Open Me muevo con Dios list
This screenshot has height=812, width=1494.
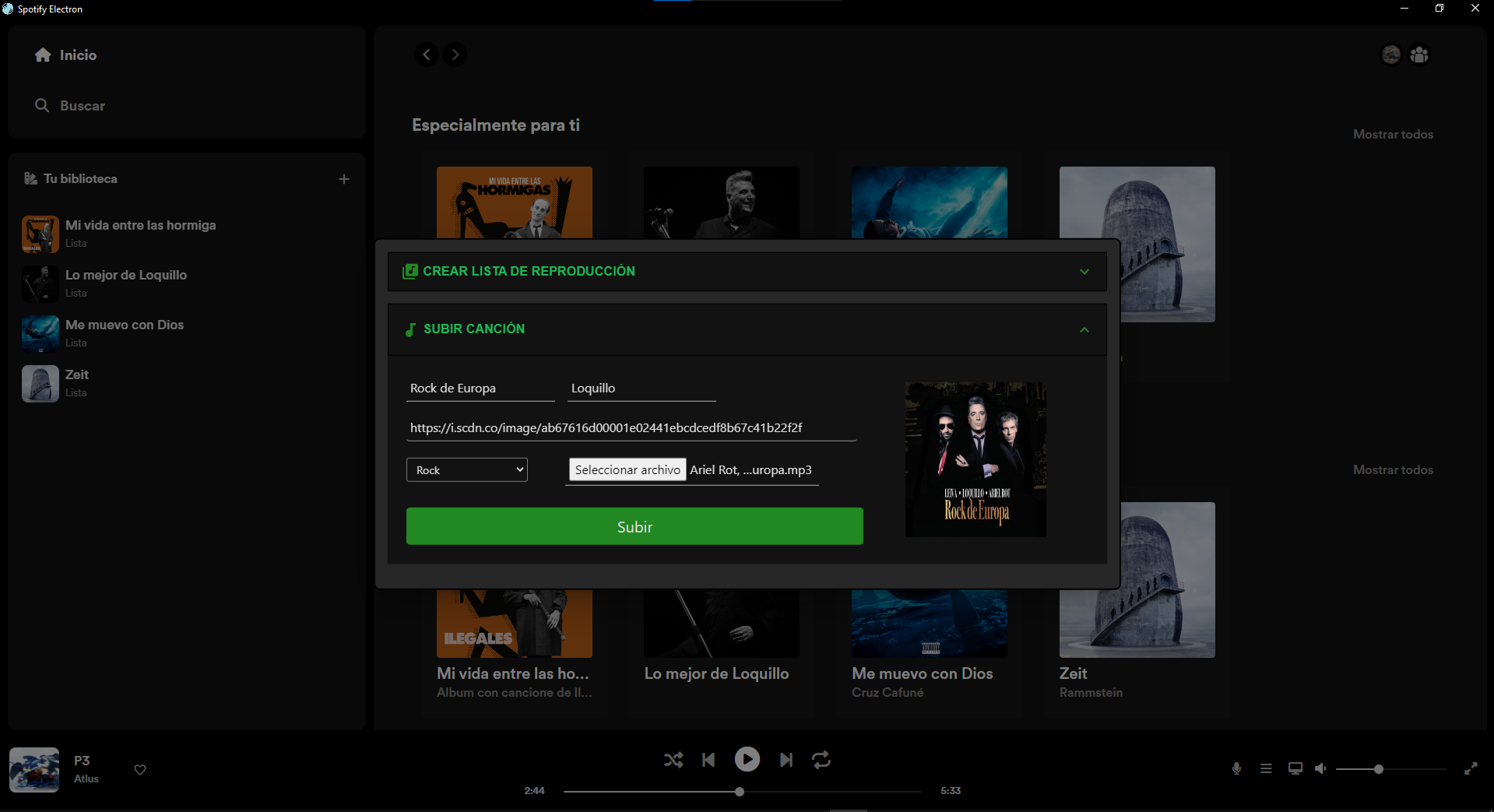[187, 333]
